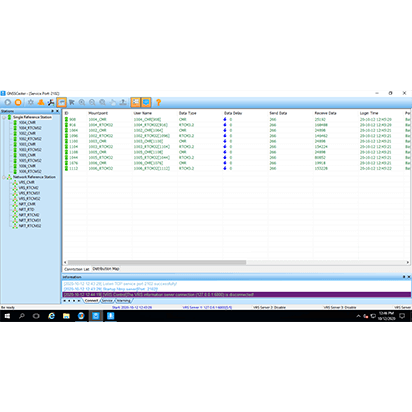The image size is (412, 412).
Task: Open Internet Explorer from the taskbar
Action: pos(51,316)
